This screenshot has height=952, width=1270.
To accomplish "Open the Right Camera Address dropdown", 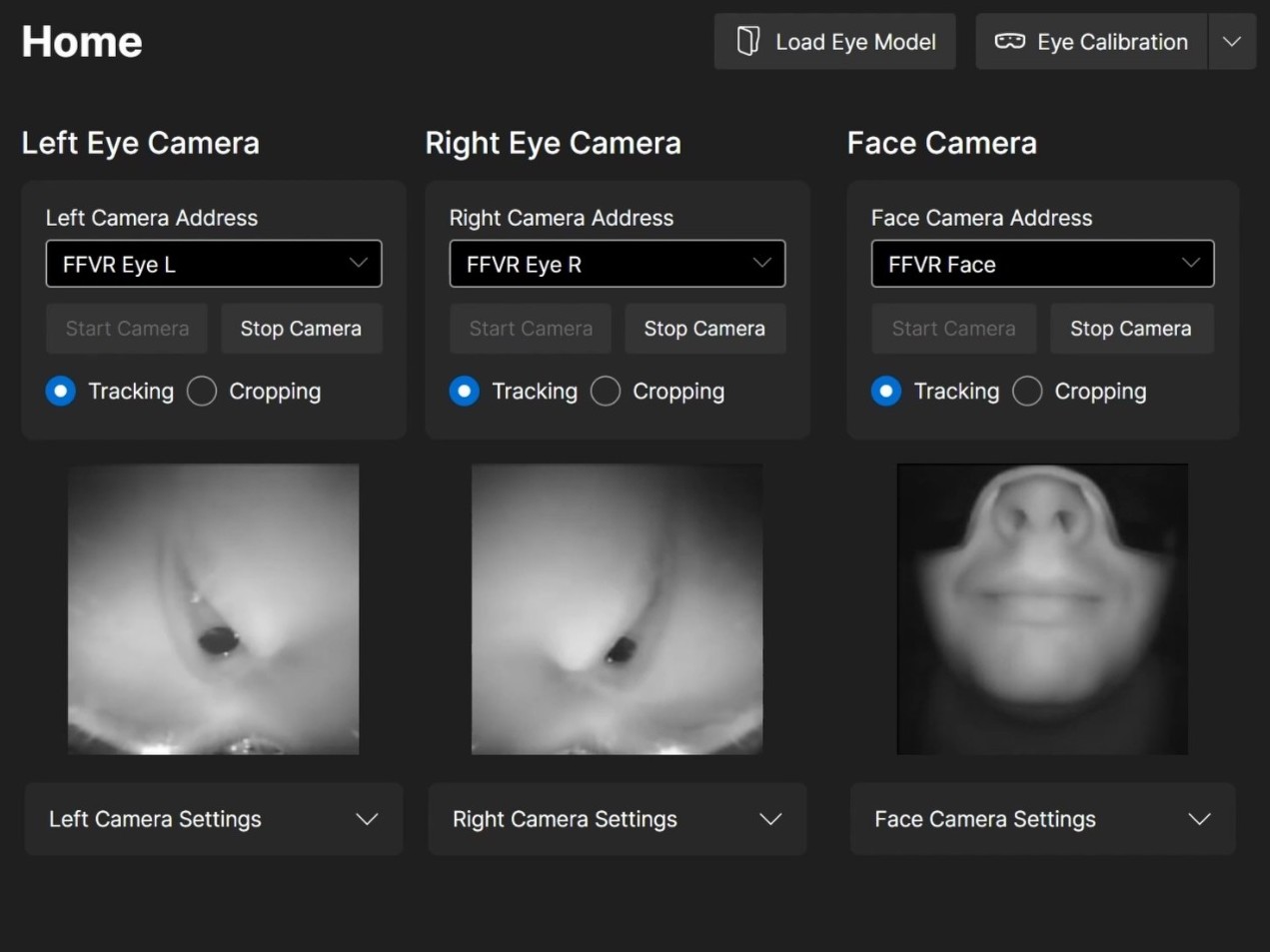I will (x=618, y=264).
